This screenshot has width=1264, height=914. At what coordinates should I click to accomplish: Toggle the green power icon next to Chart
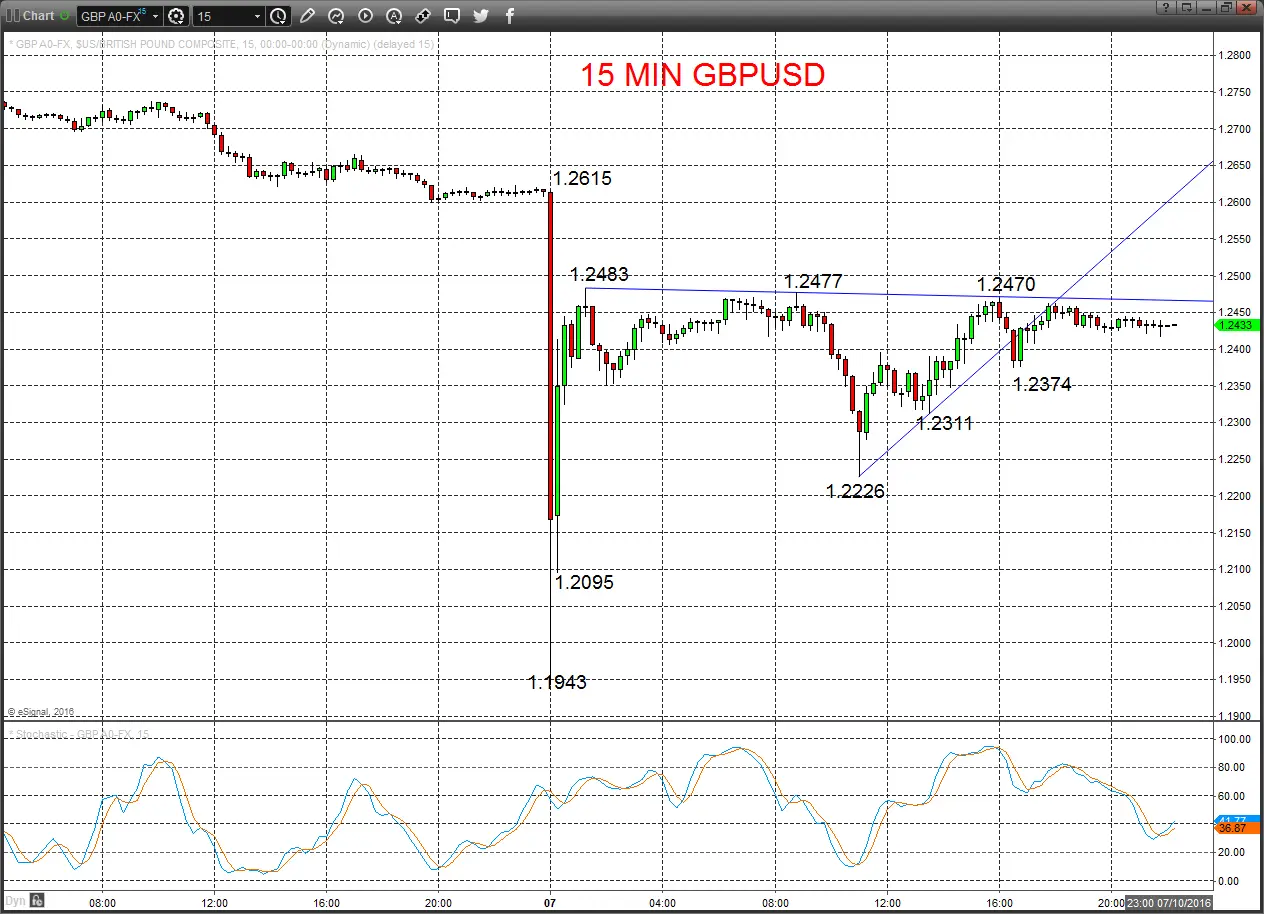pos(65,15)
